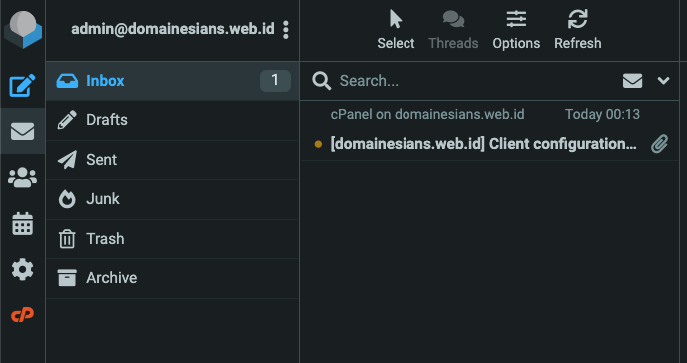Viewport: 687px width, 363px height.
Task: Click the Roundcube logo icon
Action: pyautogui.click(x=23, y=30)
